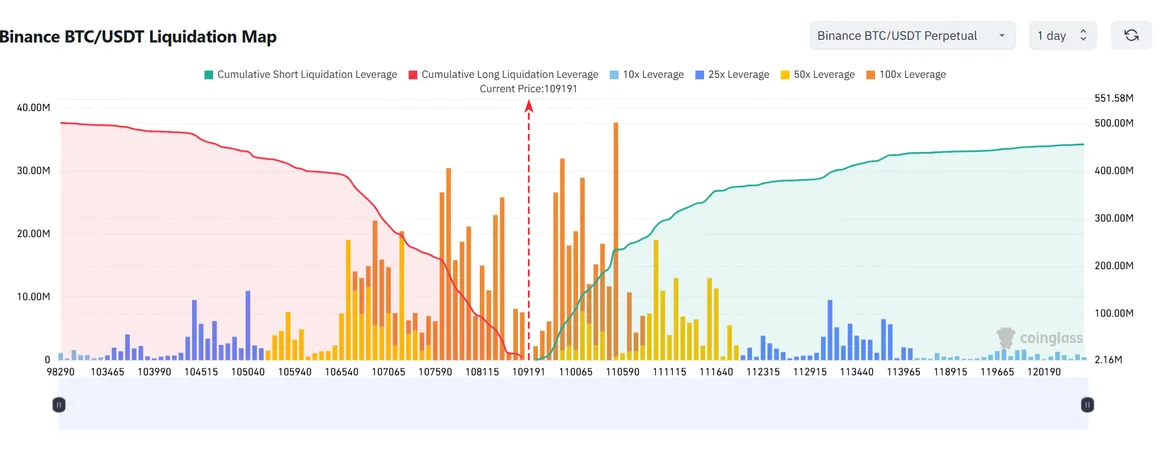Click the 40.00M left axis label
Image resolution: width=1160 pixels, height=450 pixels.
click(x=33, y=107)
